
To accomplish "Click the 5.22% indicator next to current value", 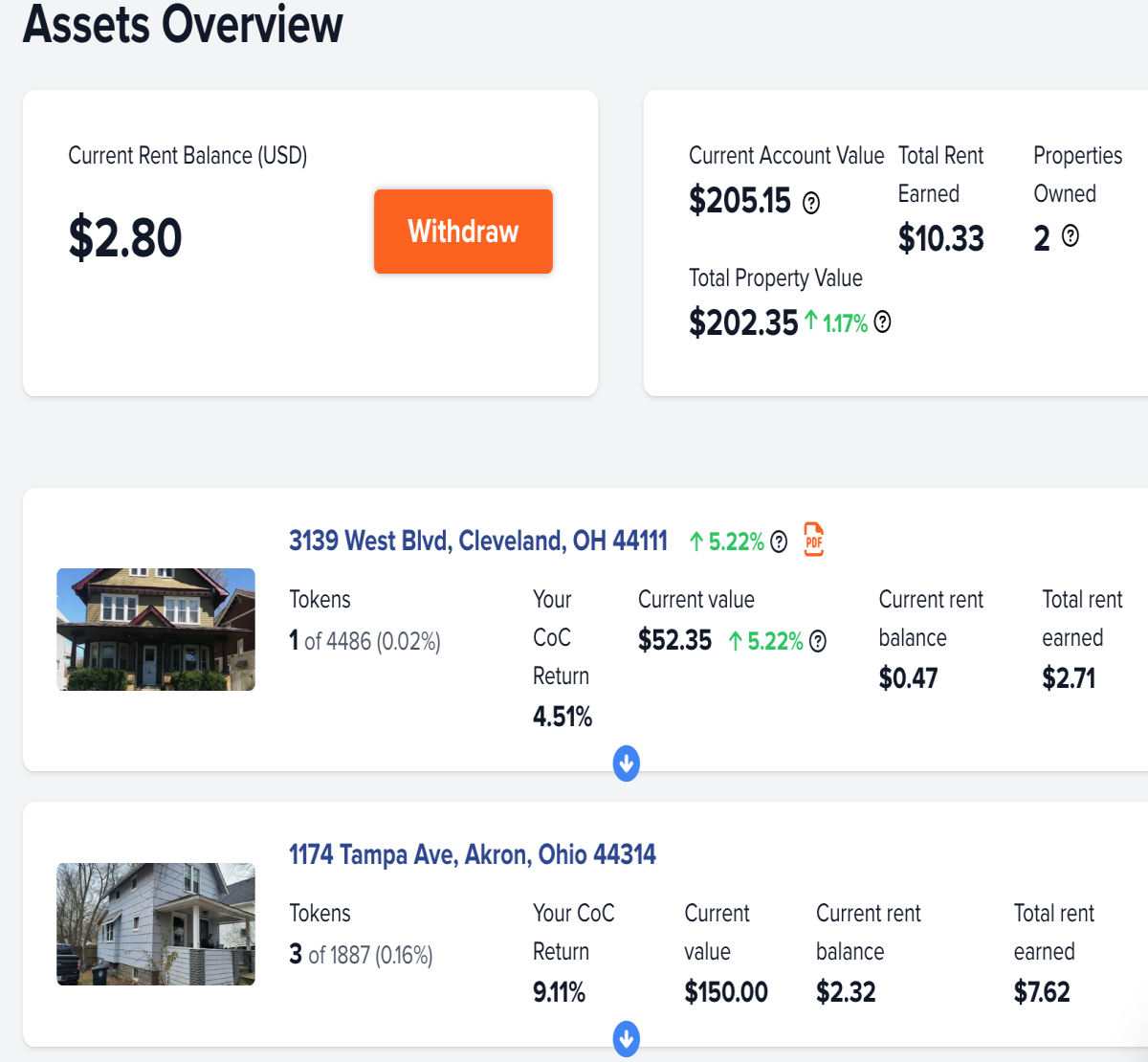I will 766,641.
